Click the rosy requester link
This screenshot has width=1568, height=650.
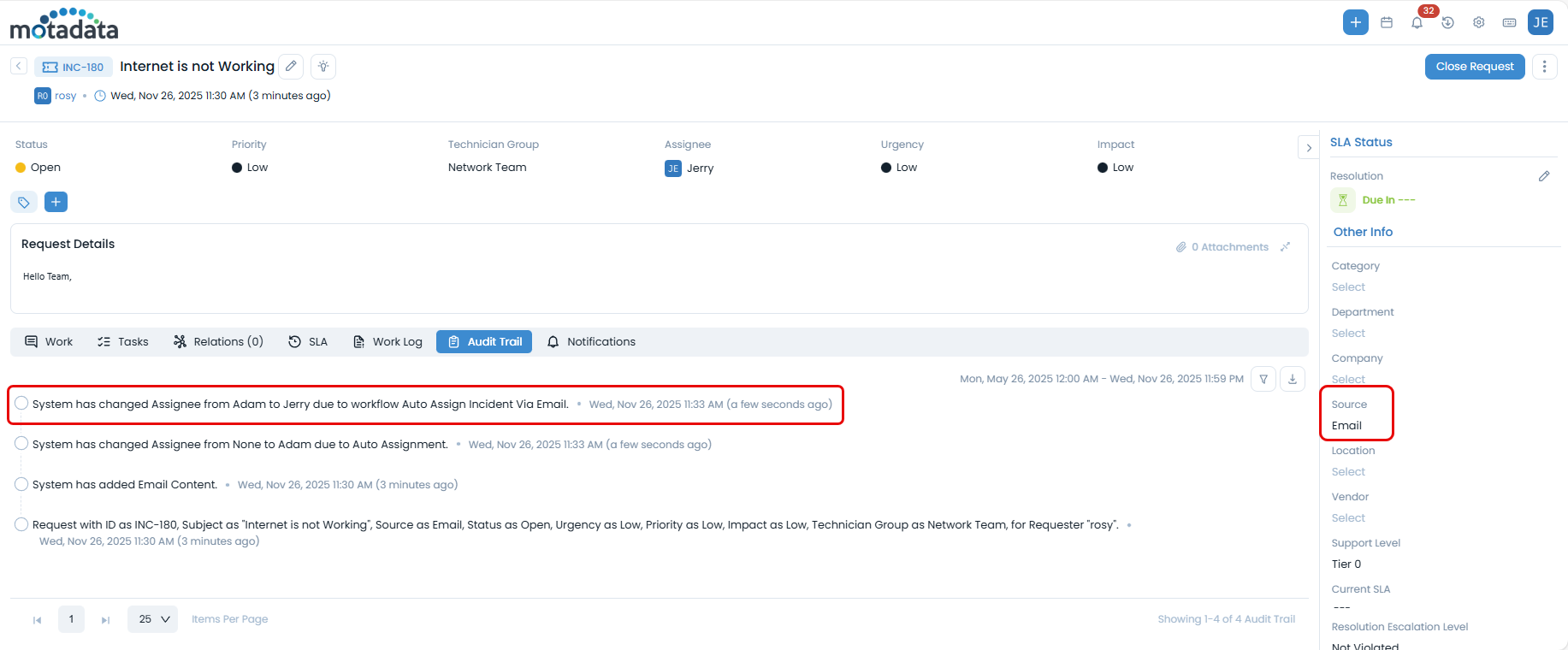click(x=65, y=96)
